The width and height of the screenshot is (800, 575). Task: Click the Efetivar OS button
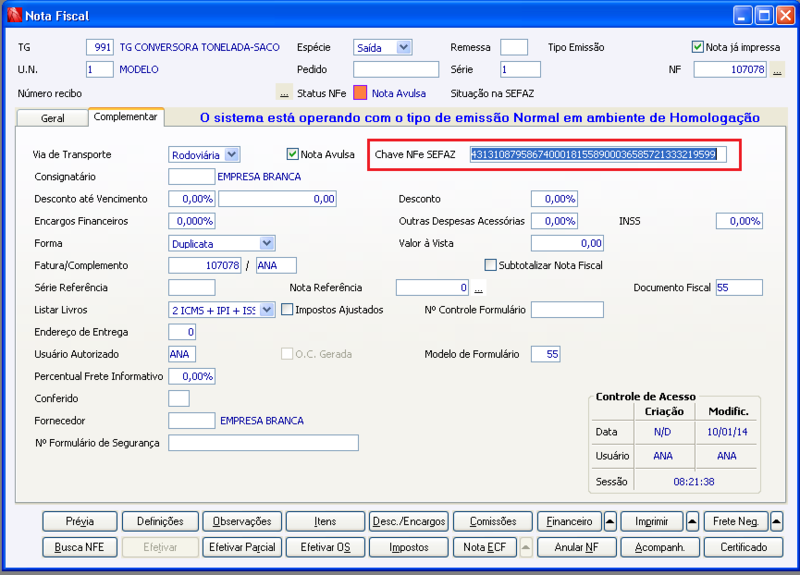[325, 547]
